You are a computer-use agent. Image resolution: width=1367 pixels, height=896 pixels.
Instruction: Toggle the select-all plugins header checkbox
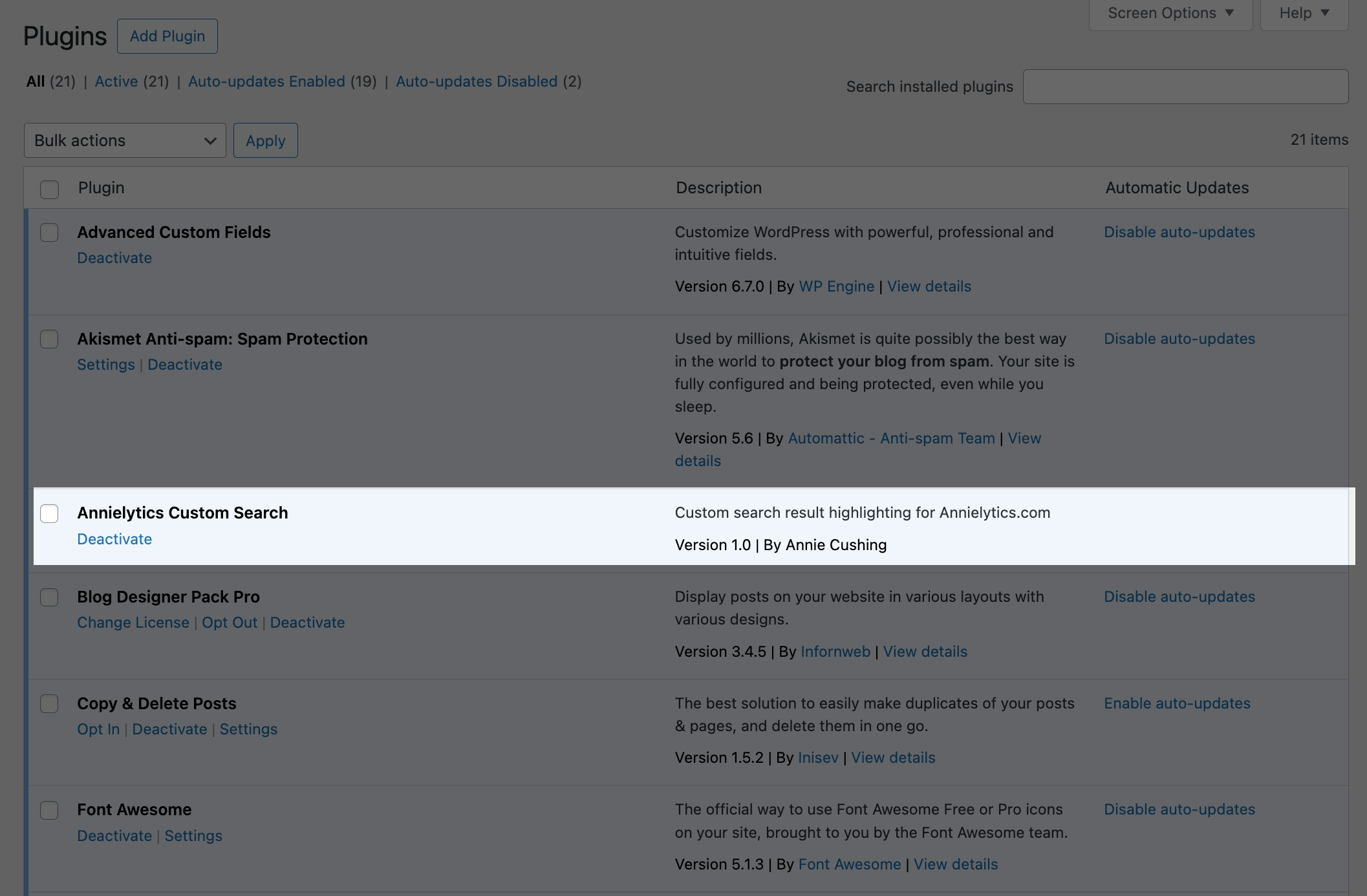[49, 189]
